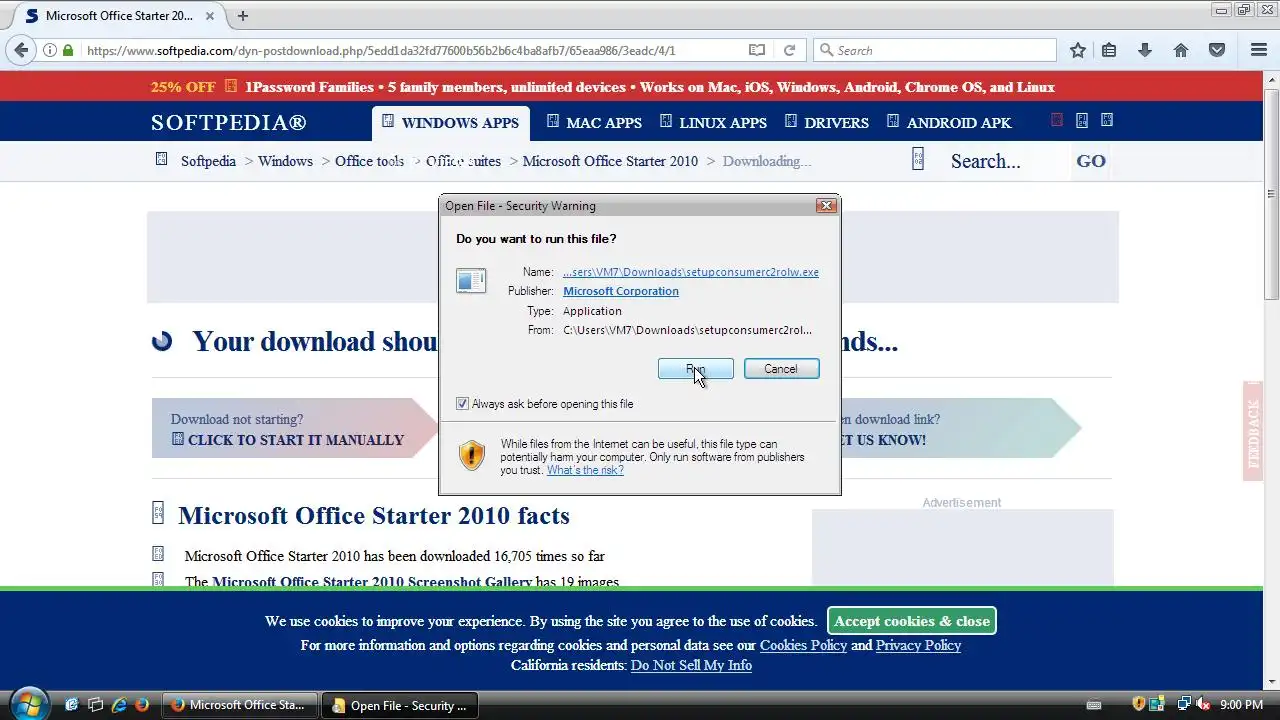Viewport: 1280px width, 720px height.
Task: Open the Screenshot Gallery link
Action: tap(372, 582)
